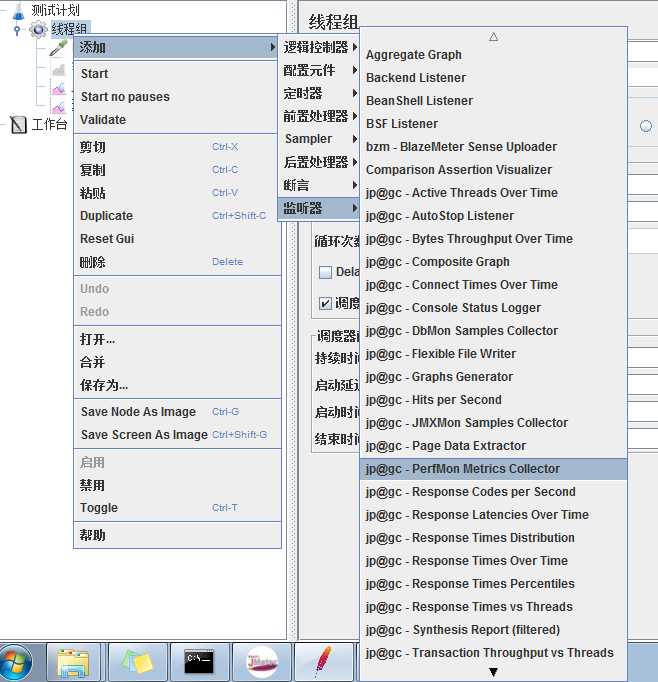Expand 后置处理器 submenu
The height and width of the screenshot is (682, 658).
tap(320, 162)
